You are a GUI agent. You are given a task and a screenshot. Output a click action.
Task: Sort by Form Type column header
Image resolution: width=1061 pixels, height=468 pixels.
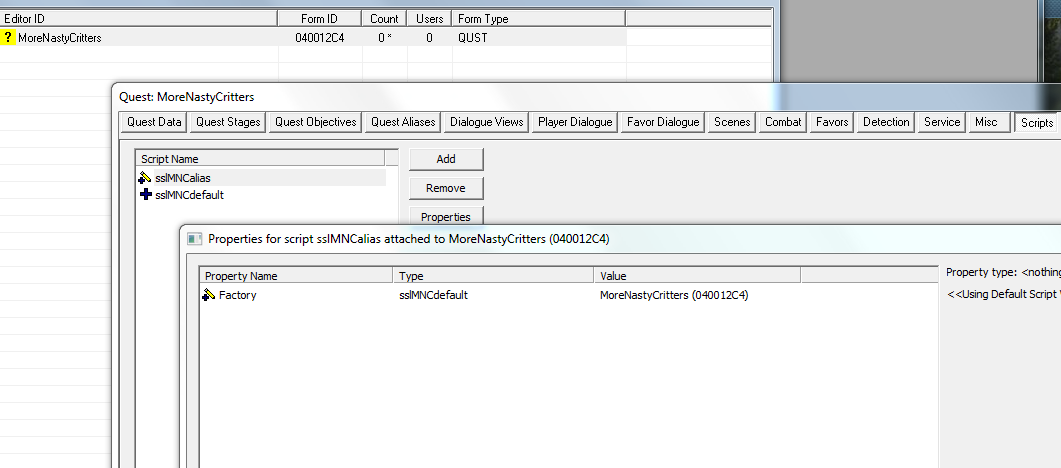click(538, 18)
